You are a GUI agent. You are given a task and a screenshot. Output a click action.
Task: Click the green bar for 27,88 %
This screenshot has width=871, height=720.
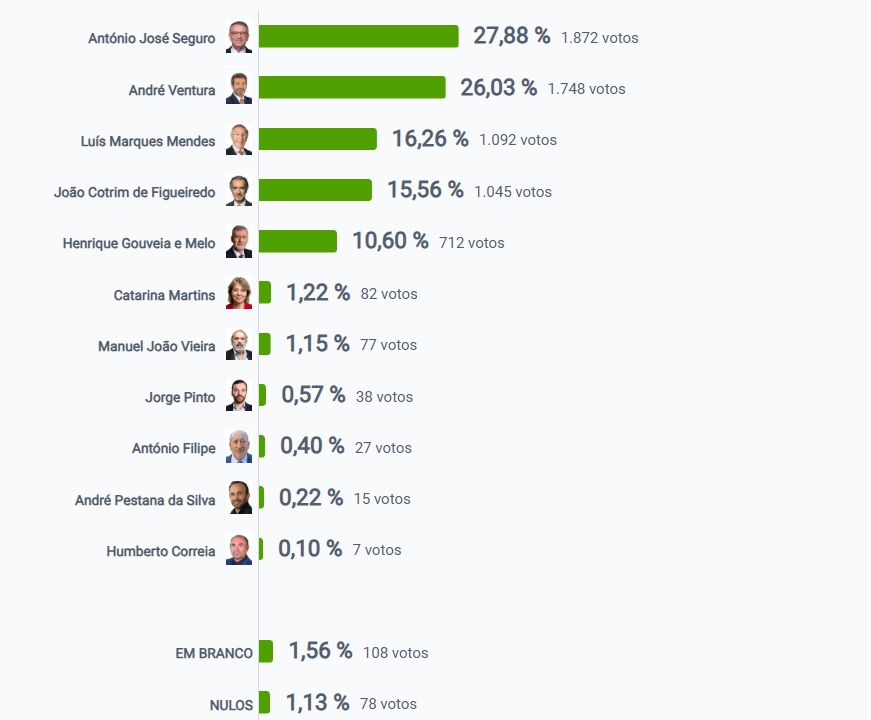(x=358, y=37)
